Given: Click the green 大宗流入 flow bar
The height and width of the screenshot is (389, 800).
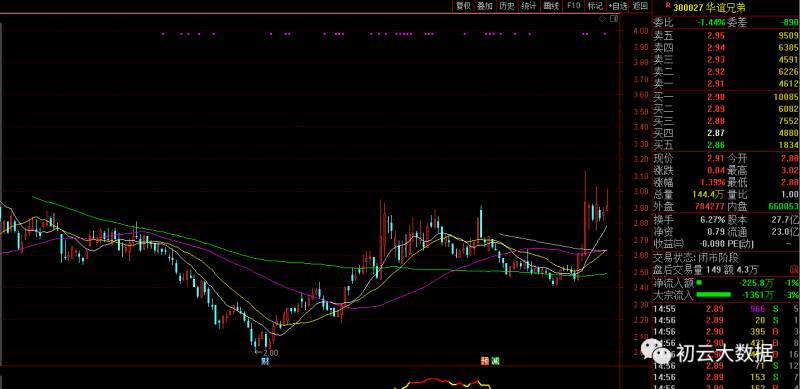Looking at the screenshot, I should tap(713, 295).
